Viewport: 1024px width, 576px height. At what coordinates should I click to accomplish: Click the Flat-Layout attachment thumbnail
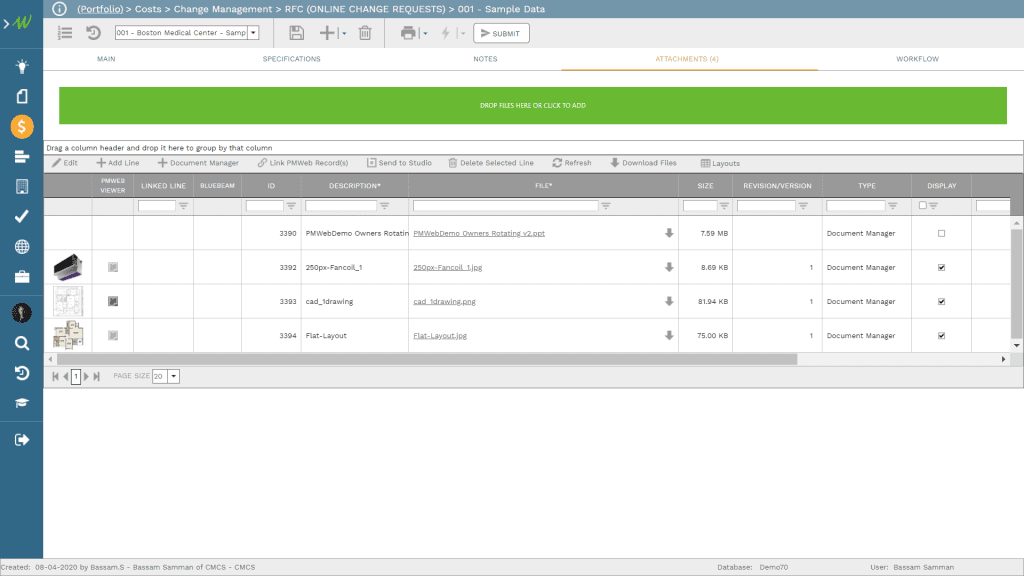click(67, 335)
